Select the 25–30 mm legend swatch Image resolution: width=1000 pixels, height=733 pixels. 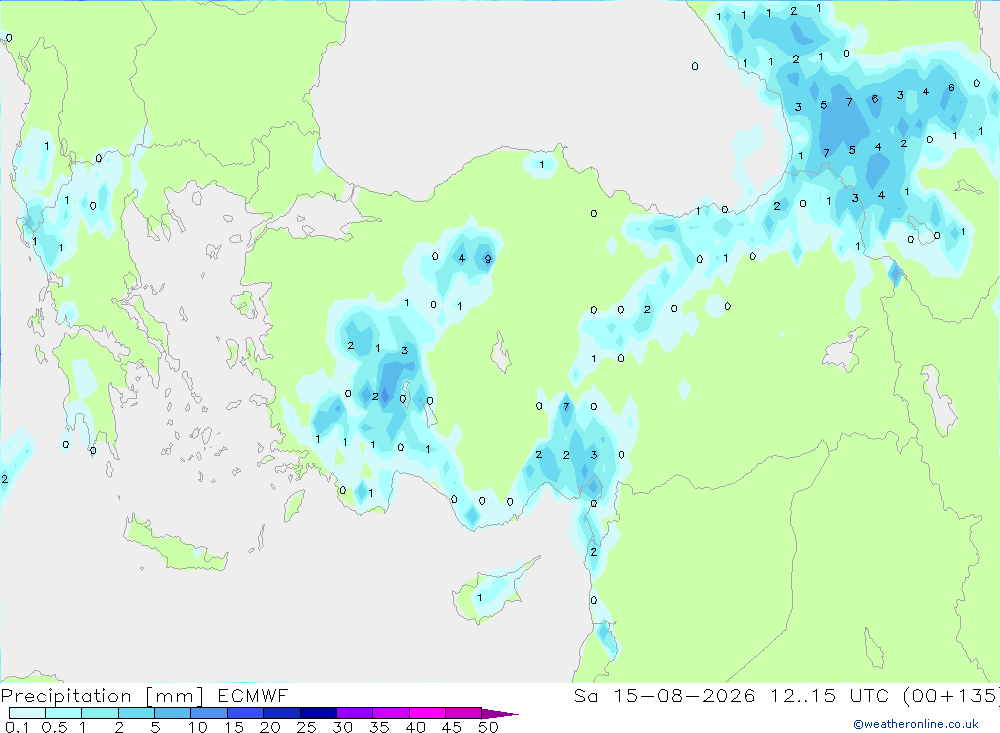[x=318, y=713]
